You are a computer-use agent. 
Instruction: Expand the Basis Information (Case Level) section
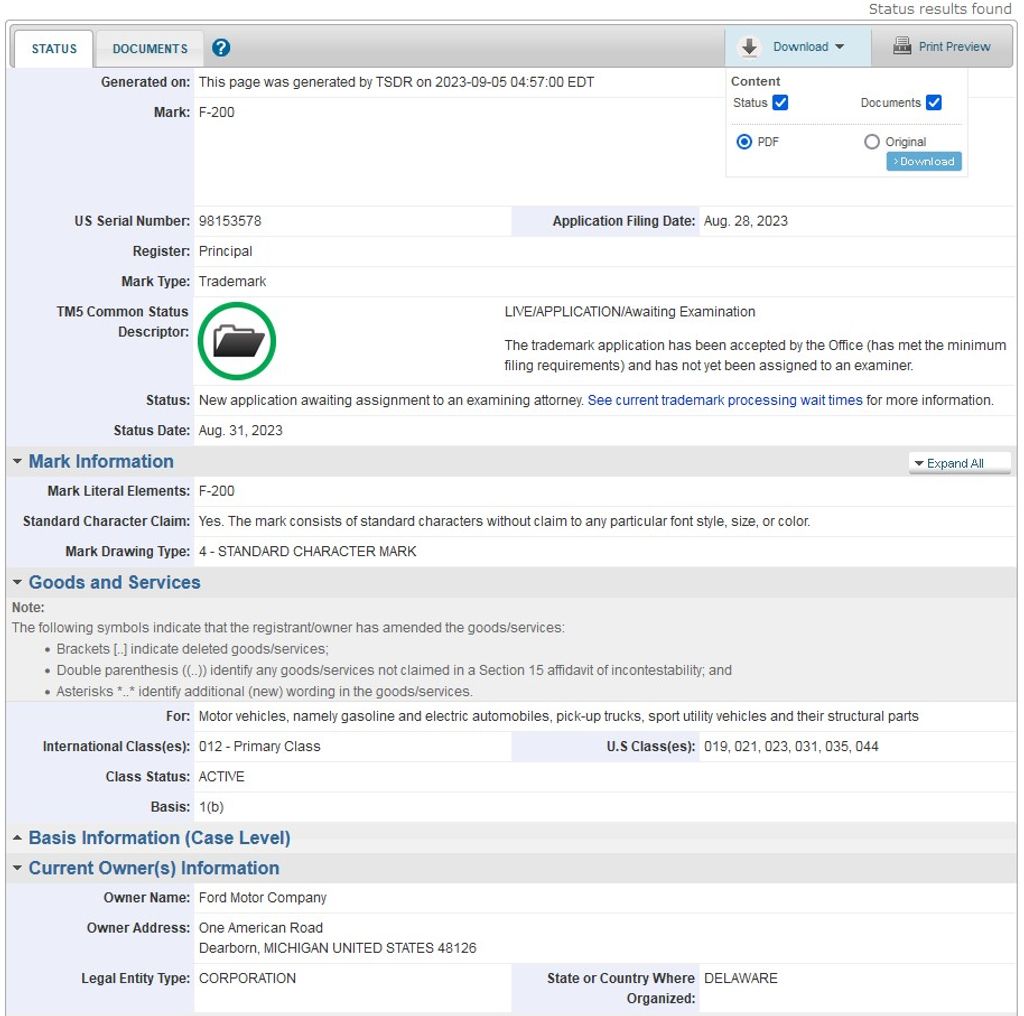pos(17,838)
